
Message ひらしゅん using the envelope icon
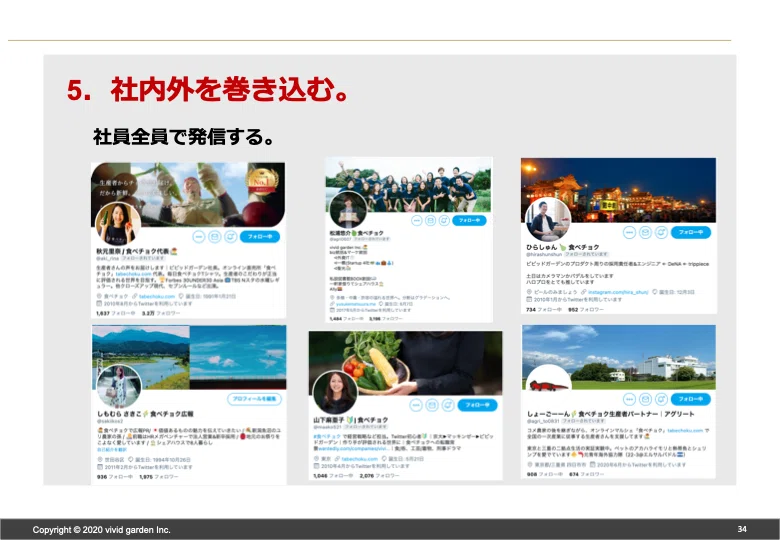(645, 232)
